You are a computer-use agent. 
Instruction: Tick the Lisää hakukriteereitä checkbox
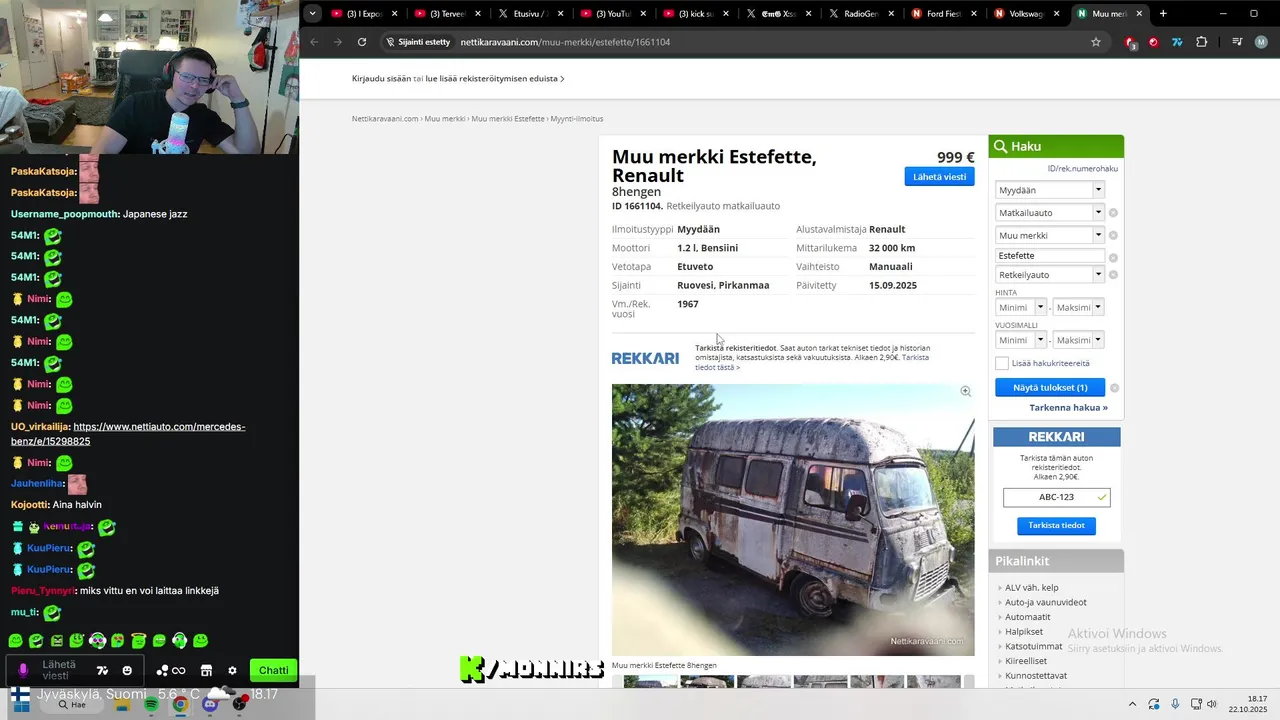pos(1002,363)
